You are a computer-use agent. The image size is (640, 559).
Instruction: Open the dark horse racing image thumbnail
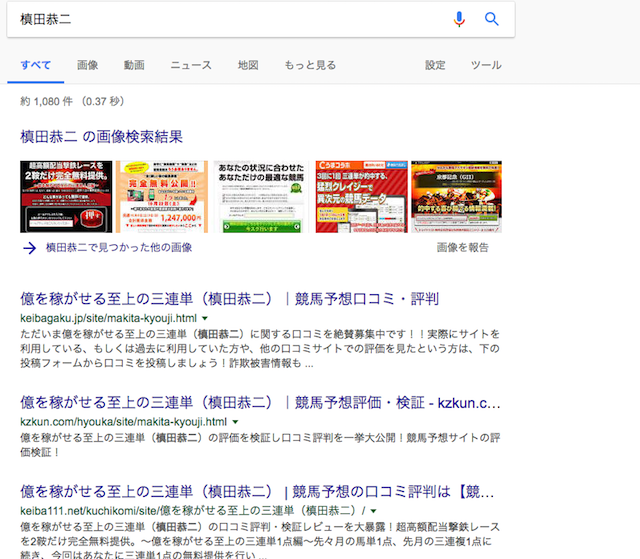coord(456,197)
